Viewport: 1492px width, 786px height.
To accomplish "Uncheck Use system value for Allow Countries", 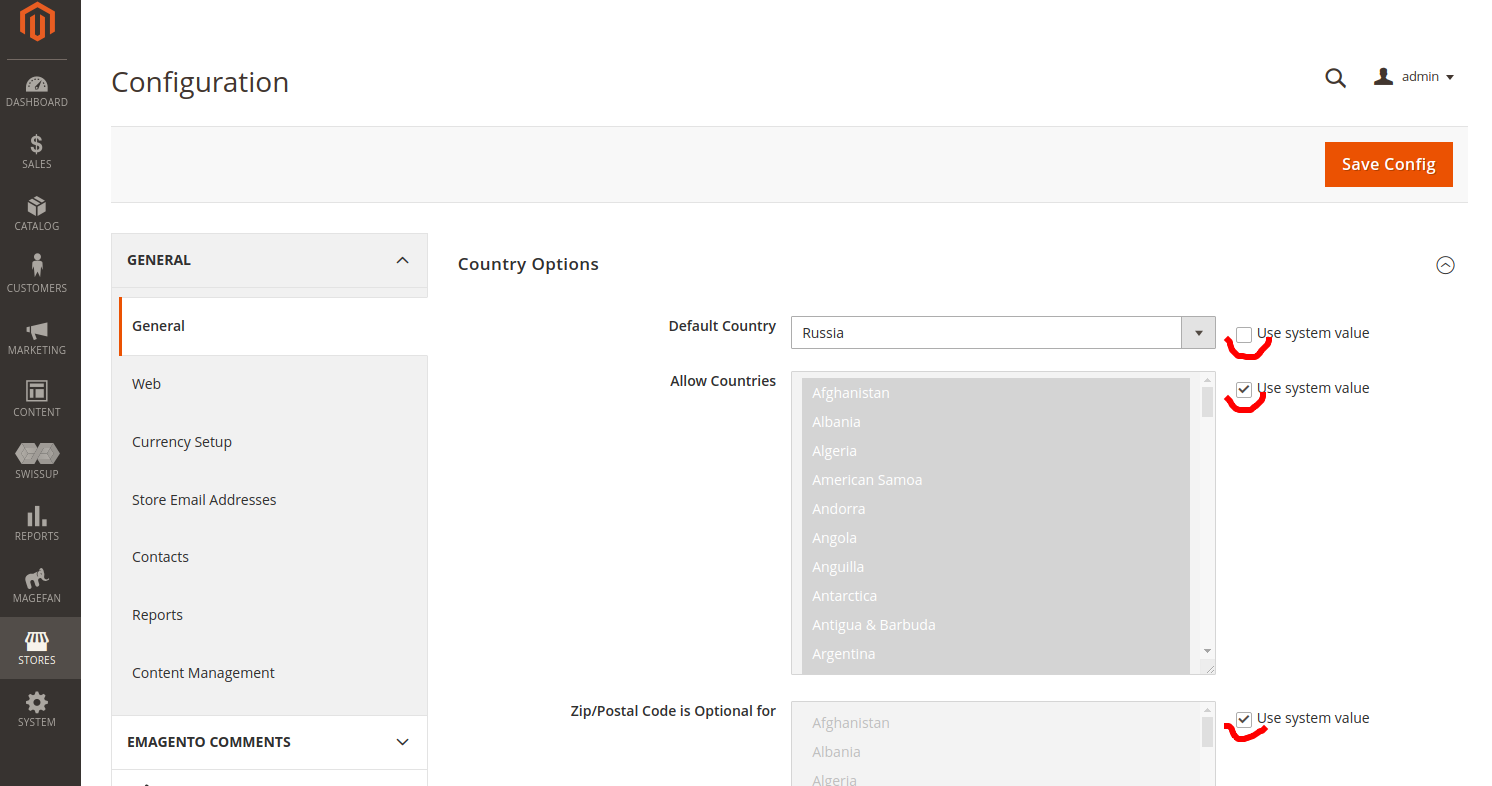I will 1244,389.
